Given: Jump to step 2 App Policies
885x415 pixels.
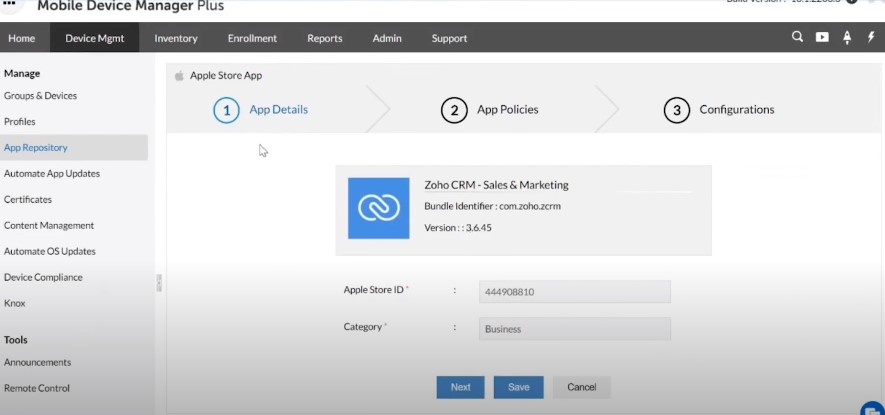Looking at the screenshot, I should pos(490,110).
